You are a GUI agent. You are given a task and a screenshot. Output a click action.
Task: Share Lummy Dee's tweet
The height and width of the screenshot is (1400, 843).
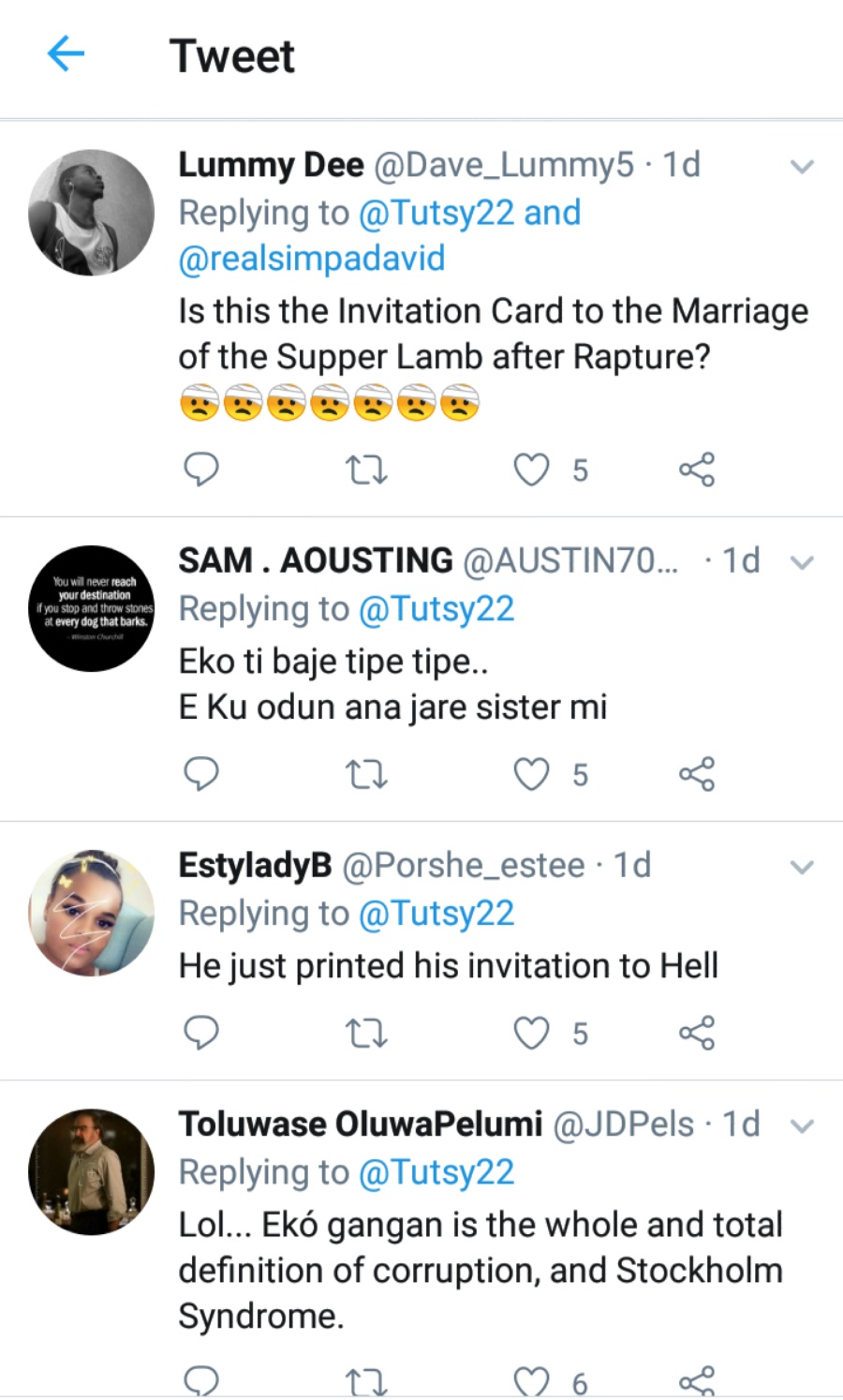click(696, 469)
